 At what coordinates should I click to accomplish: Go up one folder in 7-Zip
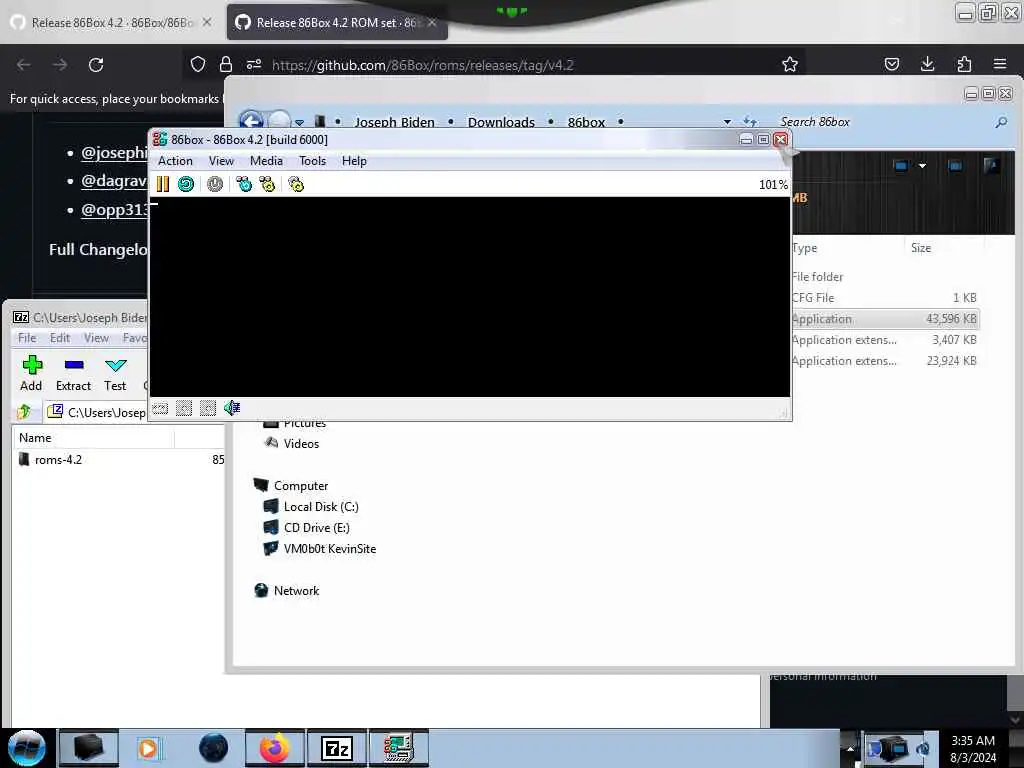25,412
